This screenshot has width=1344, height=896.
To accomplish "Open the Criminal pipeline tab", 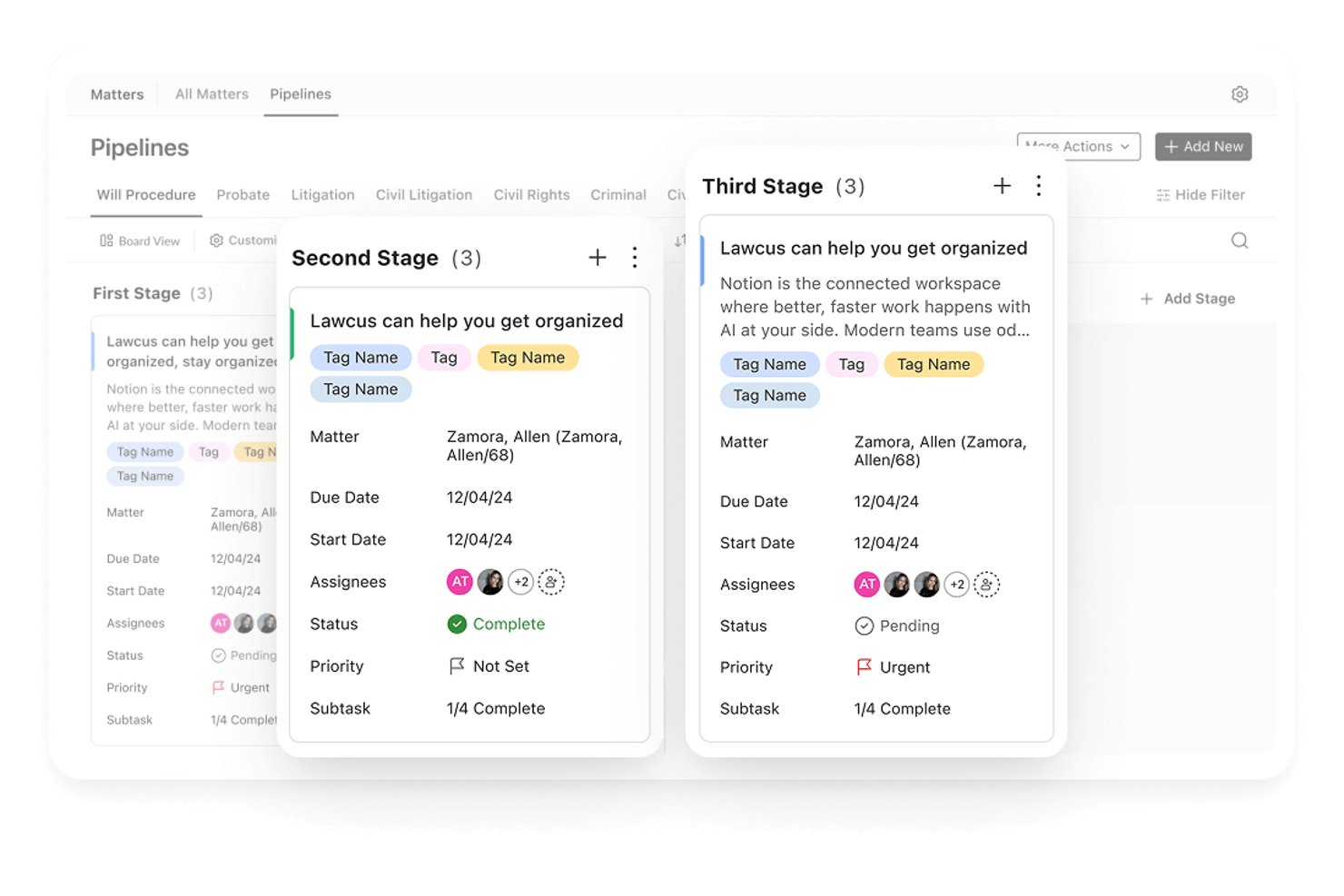I will (618, 195).
